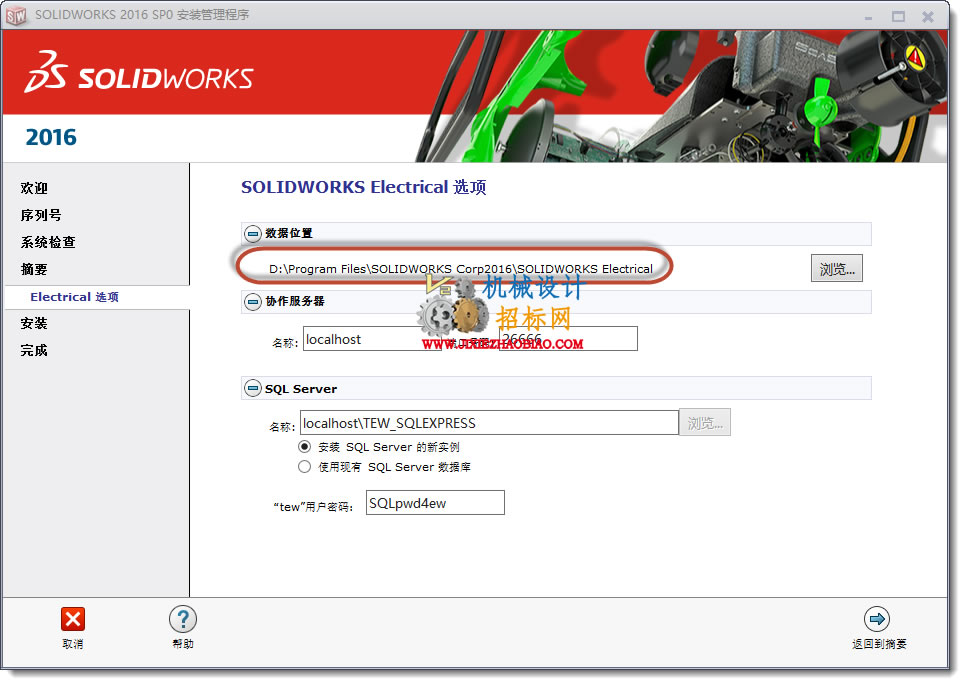Click the red Cancel (取消) X icon
Image resolution: width=965 pixels, height=685 pixels.
(x=73, y=619)
